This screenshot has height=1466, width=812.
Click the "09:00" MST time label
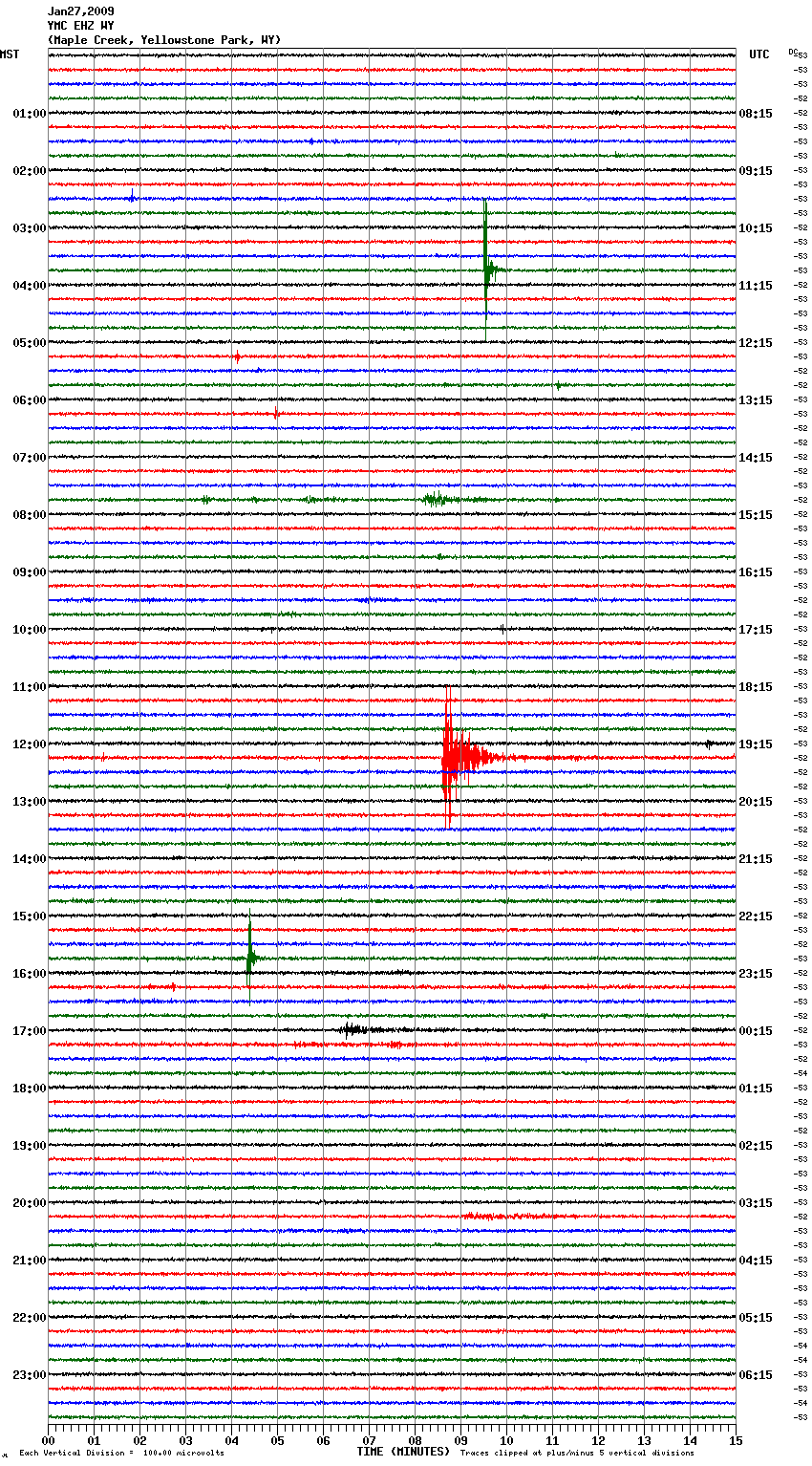pyautogui.click(x=30, y=572)
